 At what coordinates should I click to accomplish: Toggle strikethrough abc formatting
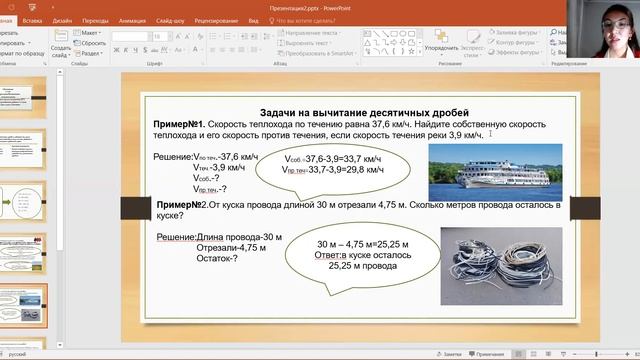tap(154, 50)
